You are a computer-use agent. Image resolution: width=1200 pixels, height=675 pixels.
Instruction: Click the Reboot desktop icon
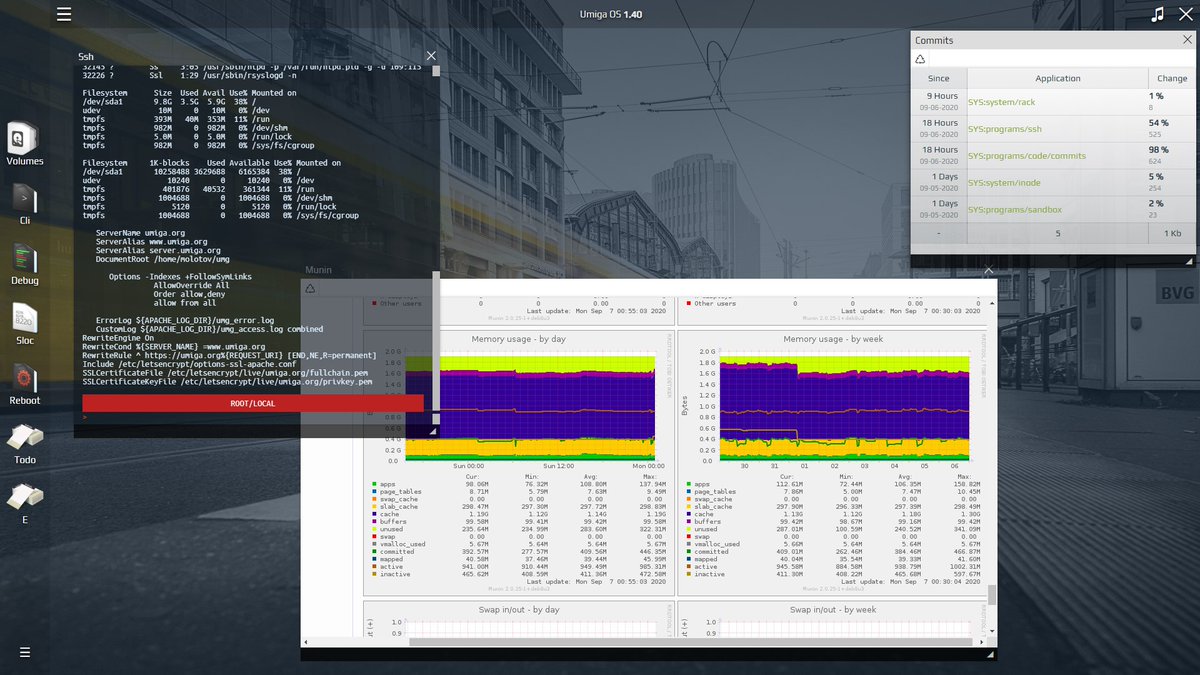[x=25, y=384]
